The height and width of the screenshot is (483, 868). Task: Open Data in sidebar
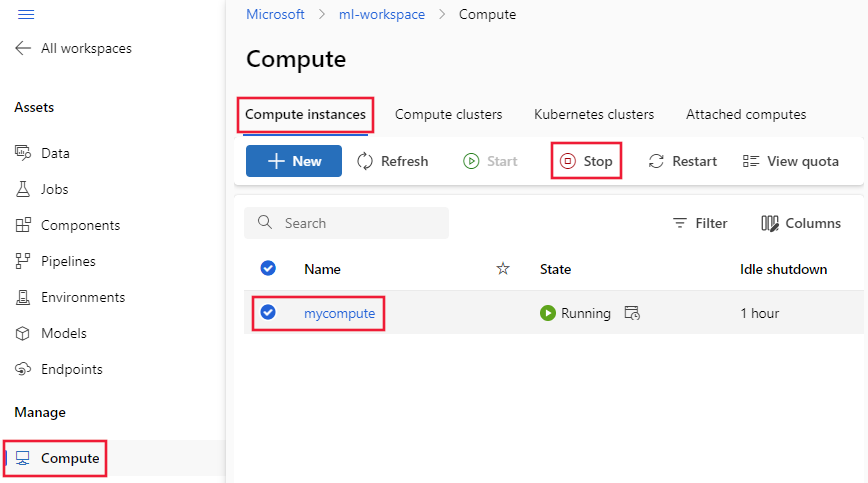[x=55, y=153]
